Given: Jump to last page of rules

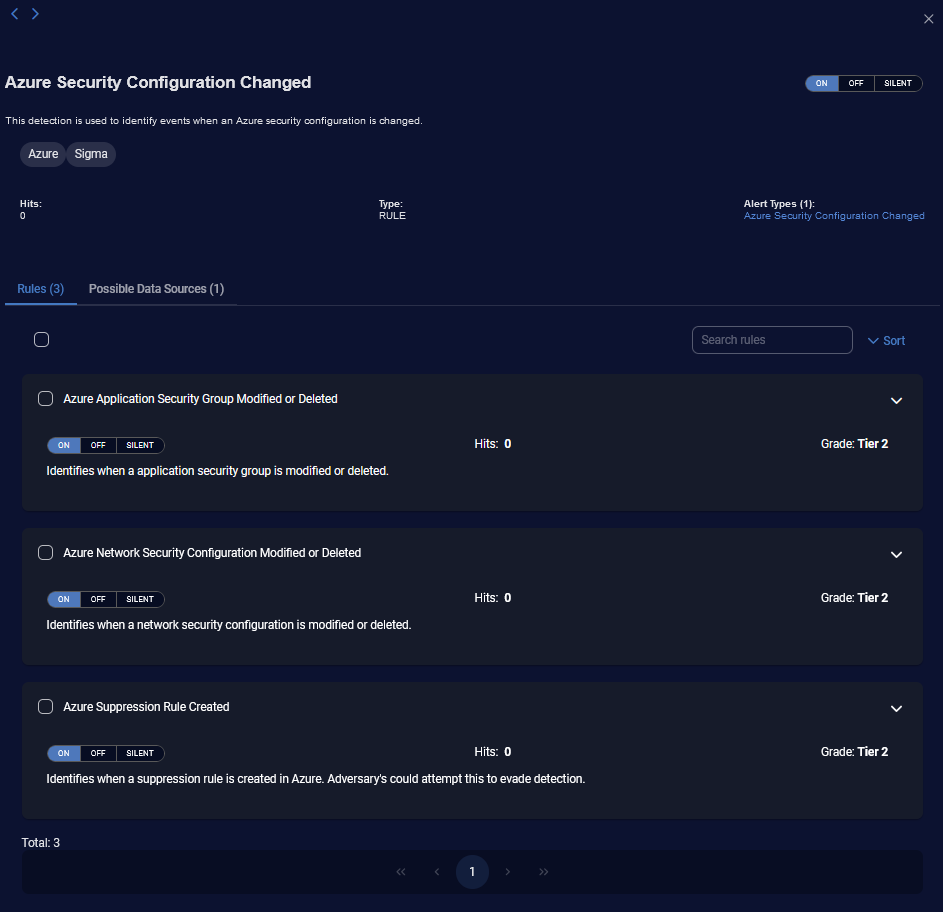Looking at the screenshot, I should [x=544, y=872].
